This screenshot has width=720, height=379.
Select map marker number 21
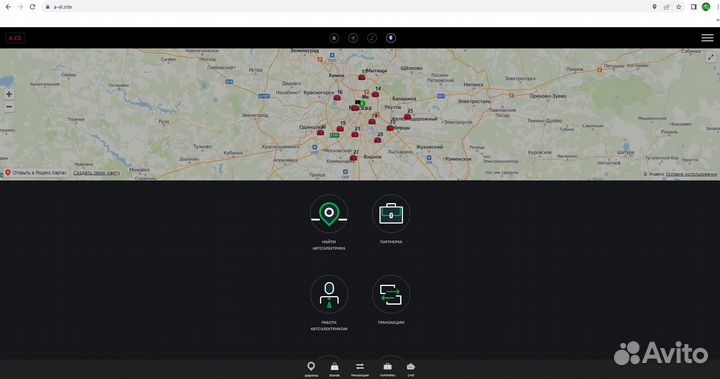[355, 135]
